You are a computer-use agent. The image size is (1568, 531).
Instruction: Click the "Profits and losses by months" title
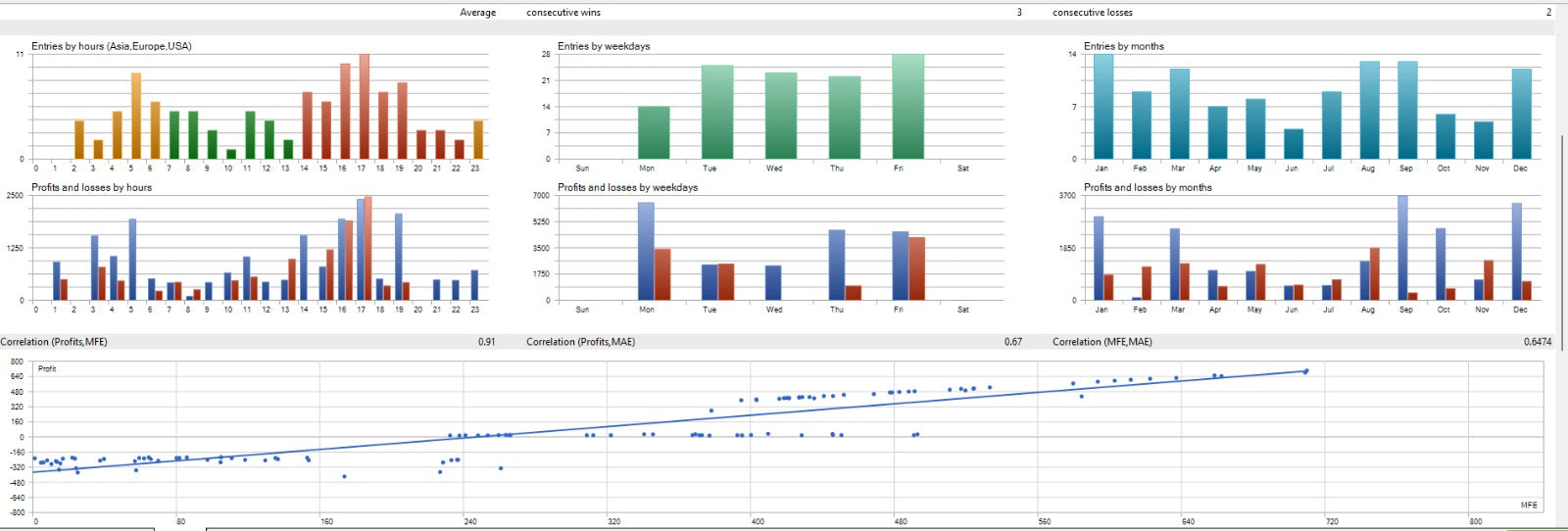[x=1148, y=187]
